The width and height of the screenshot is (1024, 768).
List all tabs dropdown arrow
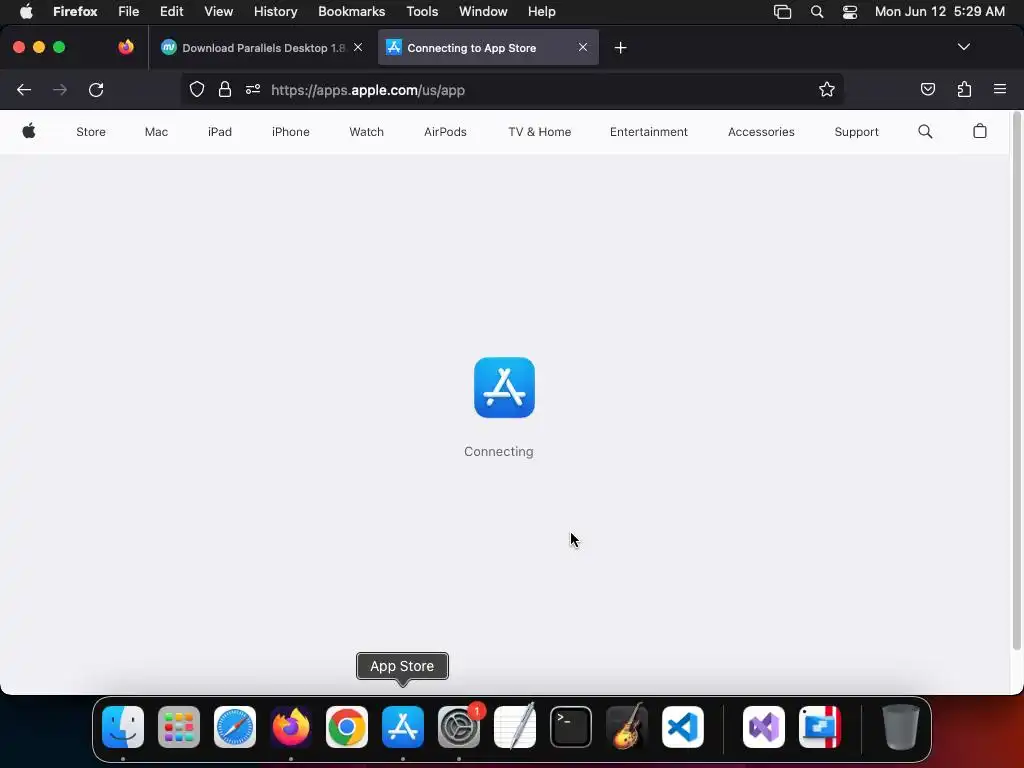(963, 47)
